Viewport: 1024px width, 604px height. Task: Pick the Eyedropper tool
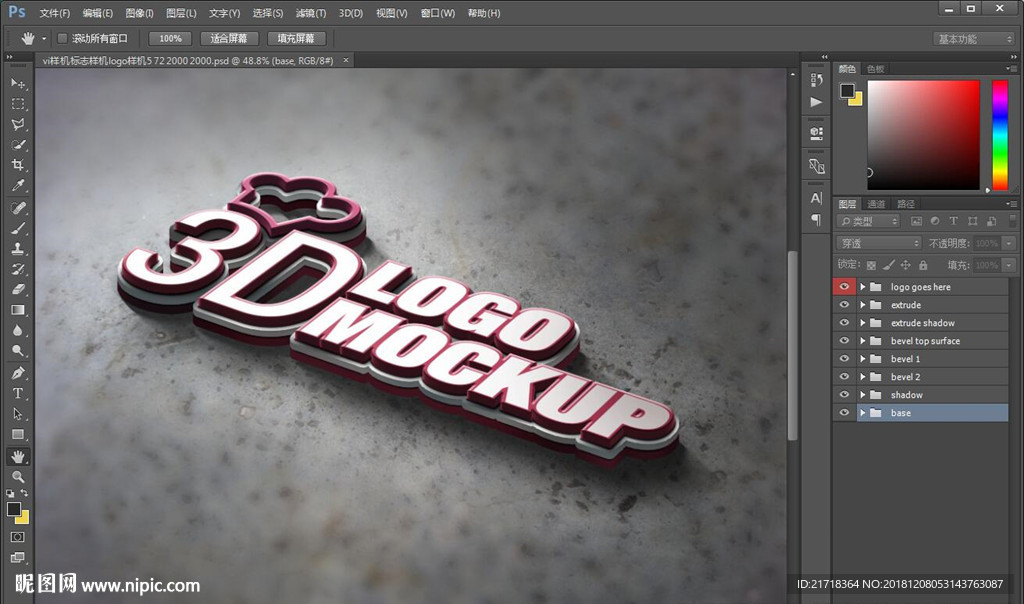(x=18, y=187)
